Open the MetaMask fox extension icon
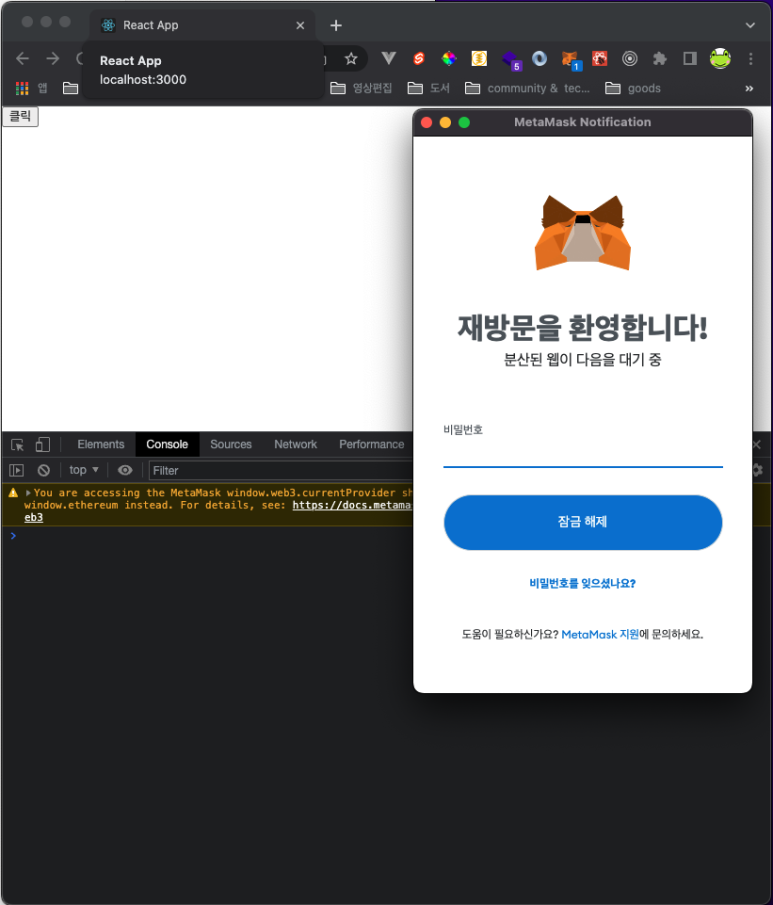The height and width of the screenshot is (905, 773). point(570,59)
